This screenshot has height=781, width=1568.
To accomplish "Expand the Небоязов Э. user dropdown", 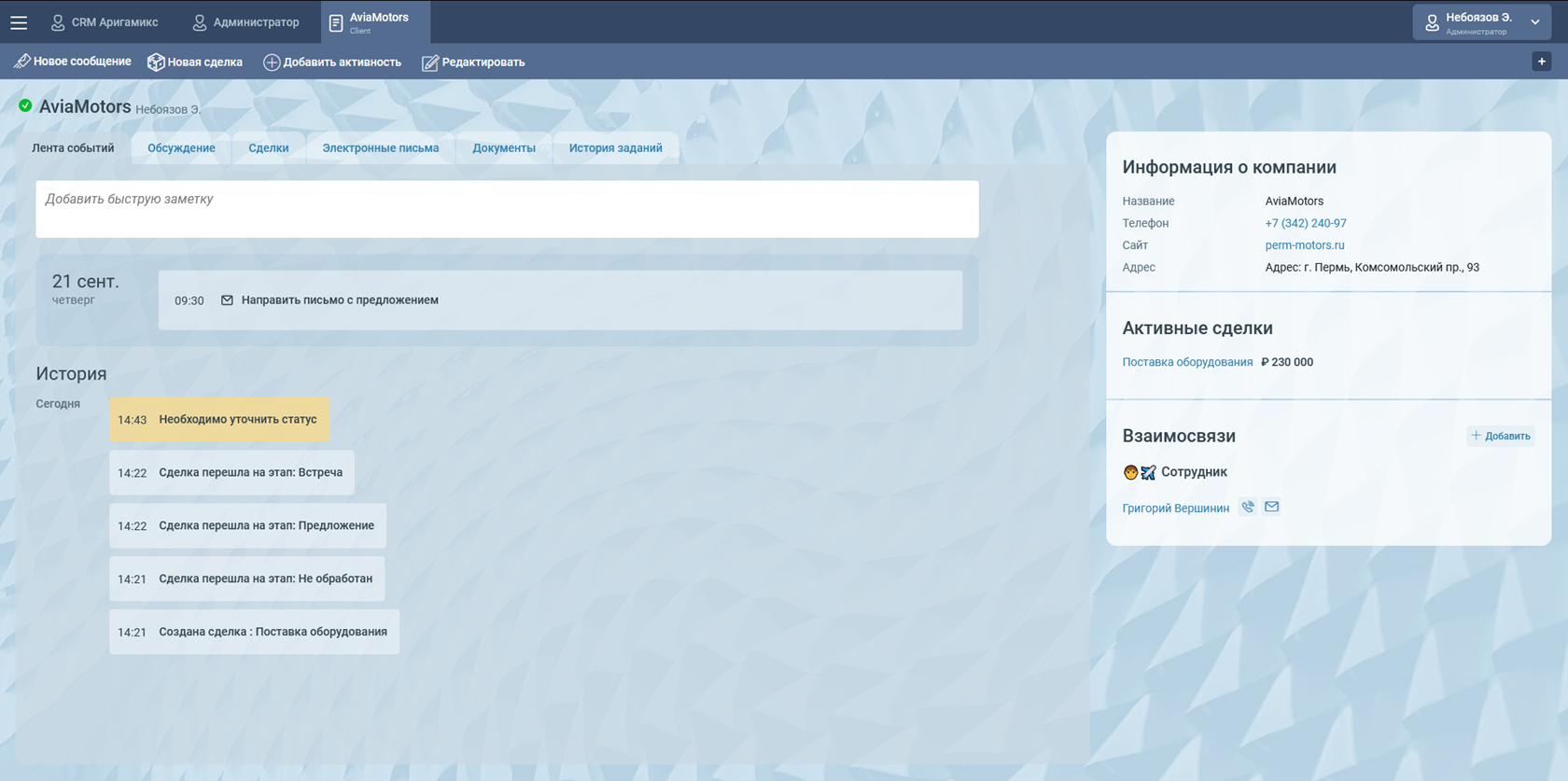I will point(1535,22).
